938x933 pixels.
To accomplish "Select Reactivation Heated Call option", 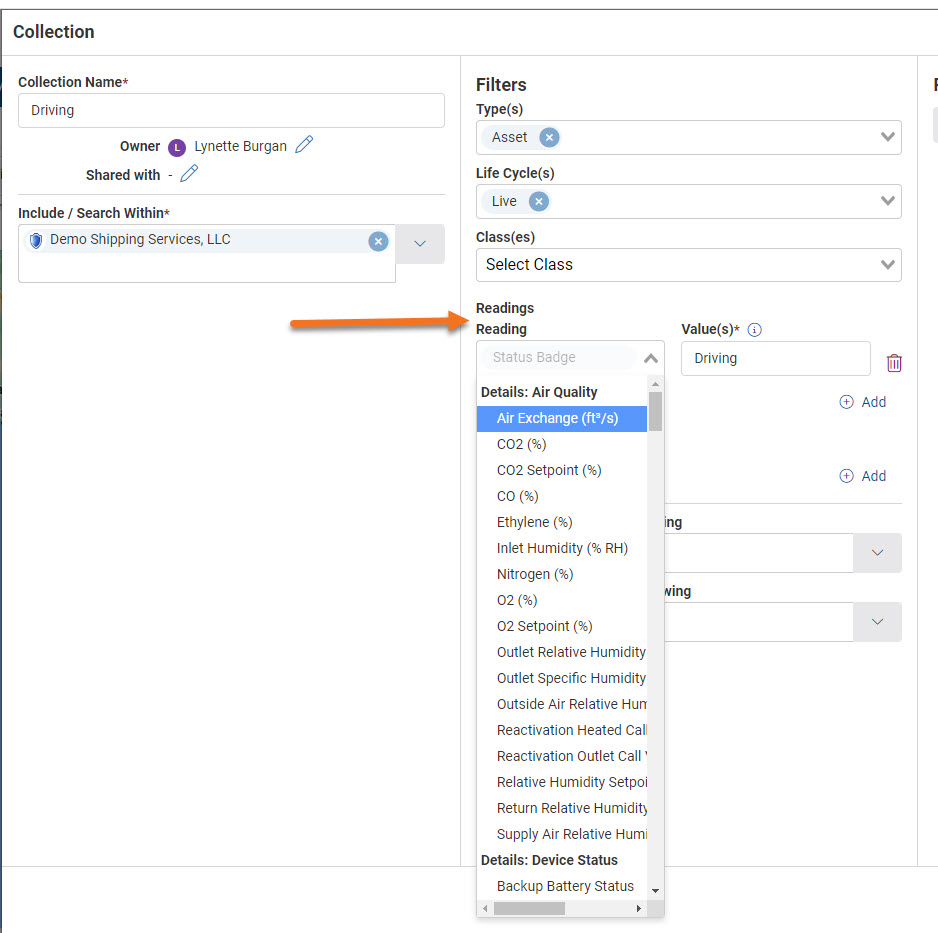I will (x=562, y=730).
